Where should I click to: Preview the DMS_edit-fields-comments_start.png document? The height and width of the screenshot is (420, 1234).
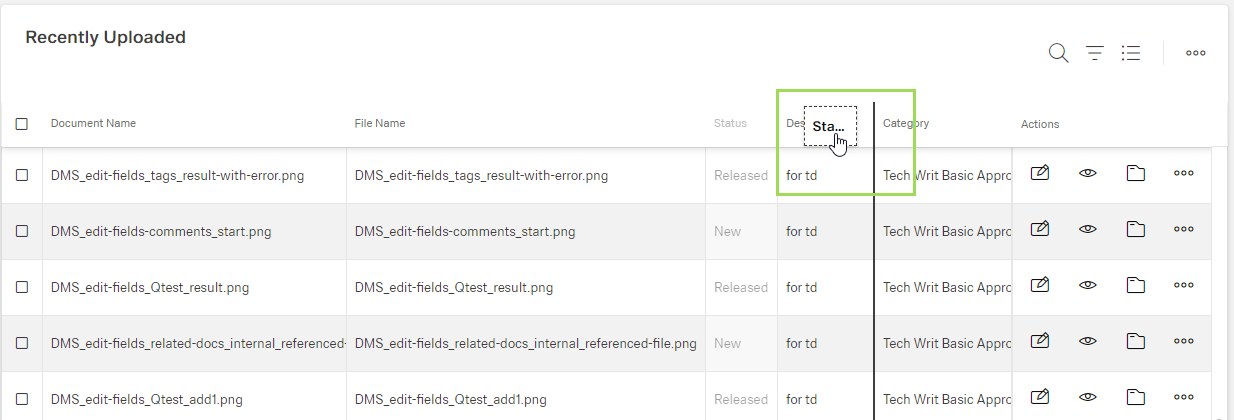point(1088,230)
